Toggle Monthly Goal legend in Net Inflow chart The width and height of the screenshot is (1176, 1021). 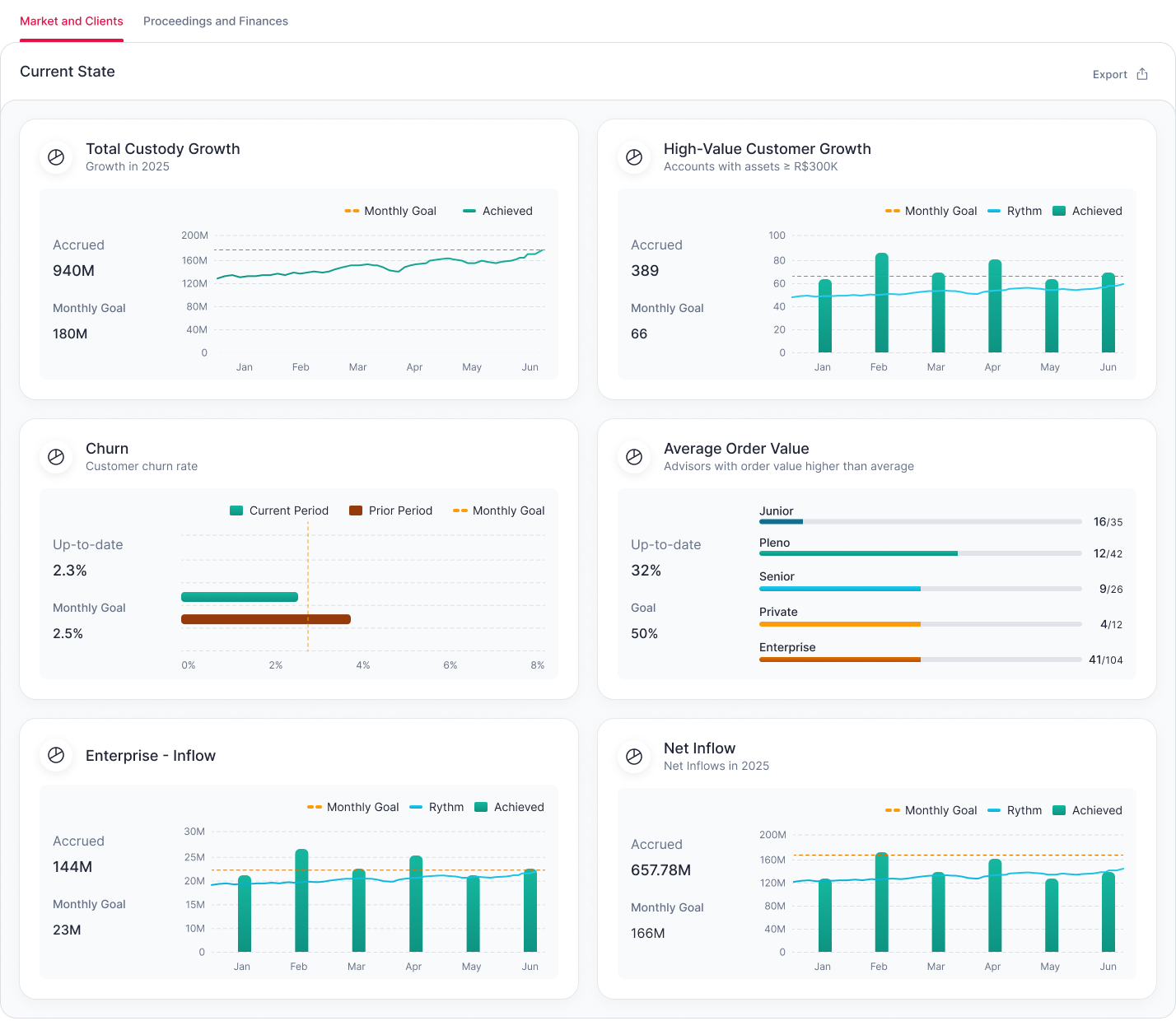coord(931,810)
